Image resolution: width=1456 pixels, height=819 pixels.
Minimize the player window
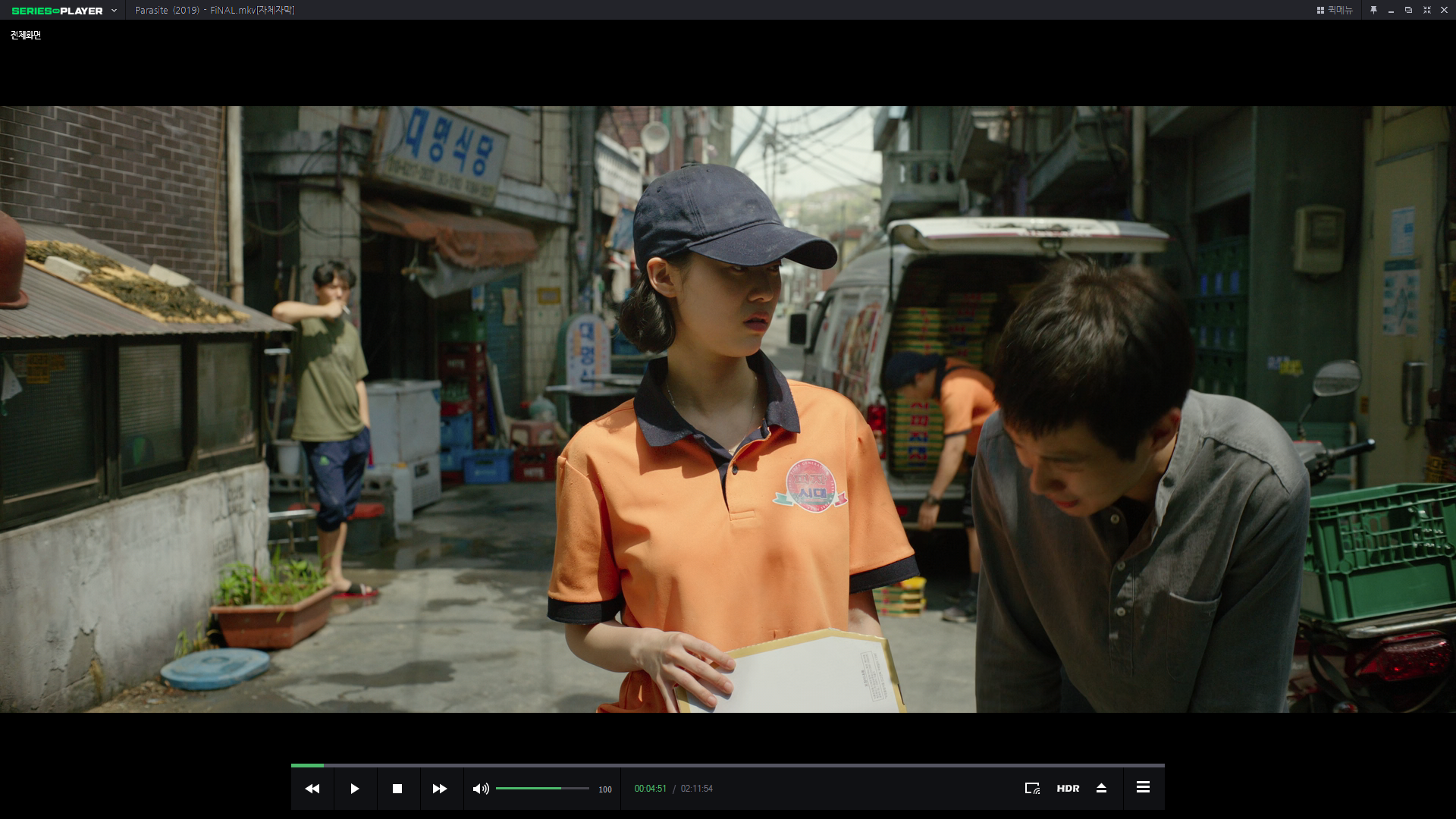click(1391, 11)
